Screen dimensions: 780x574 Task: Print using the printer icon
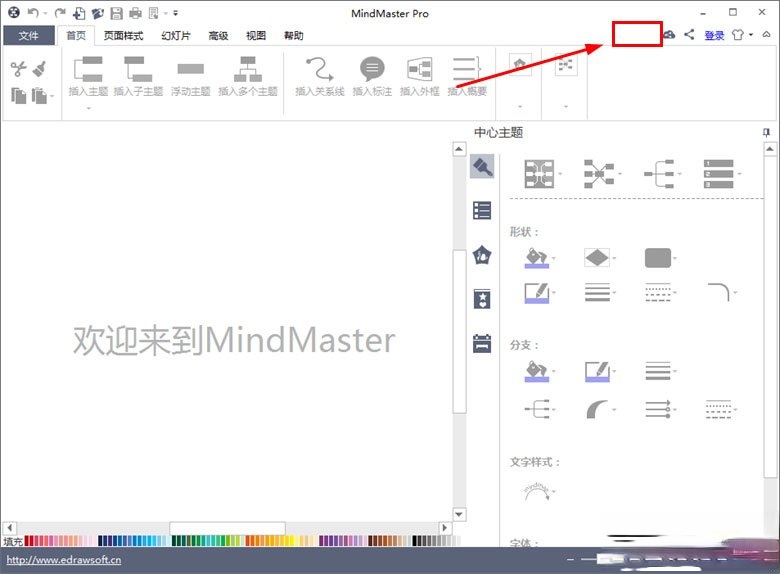pyautogui.click(x=135, y=13)
